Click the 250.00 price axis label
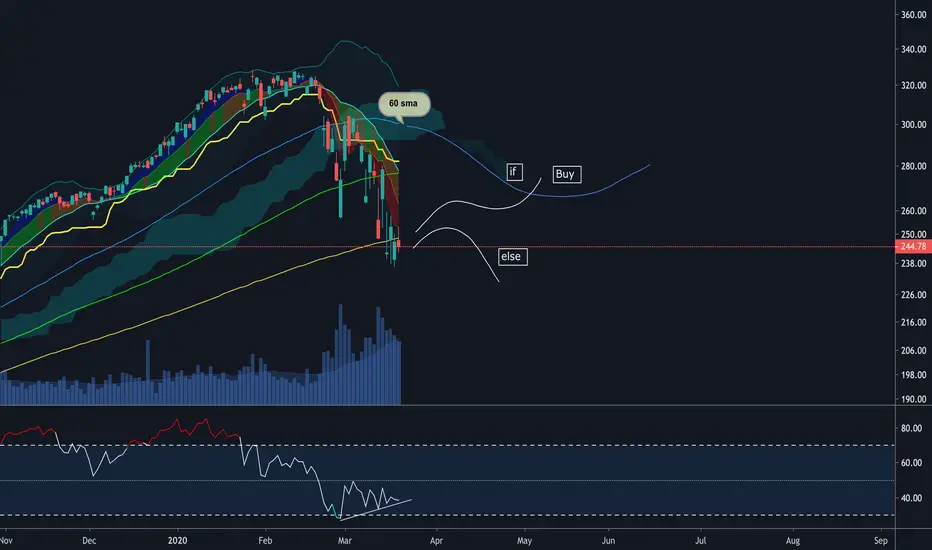The image size is (932, 550). coord(914,235)
